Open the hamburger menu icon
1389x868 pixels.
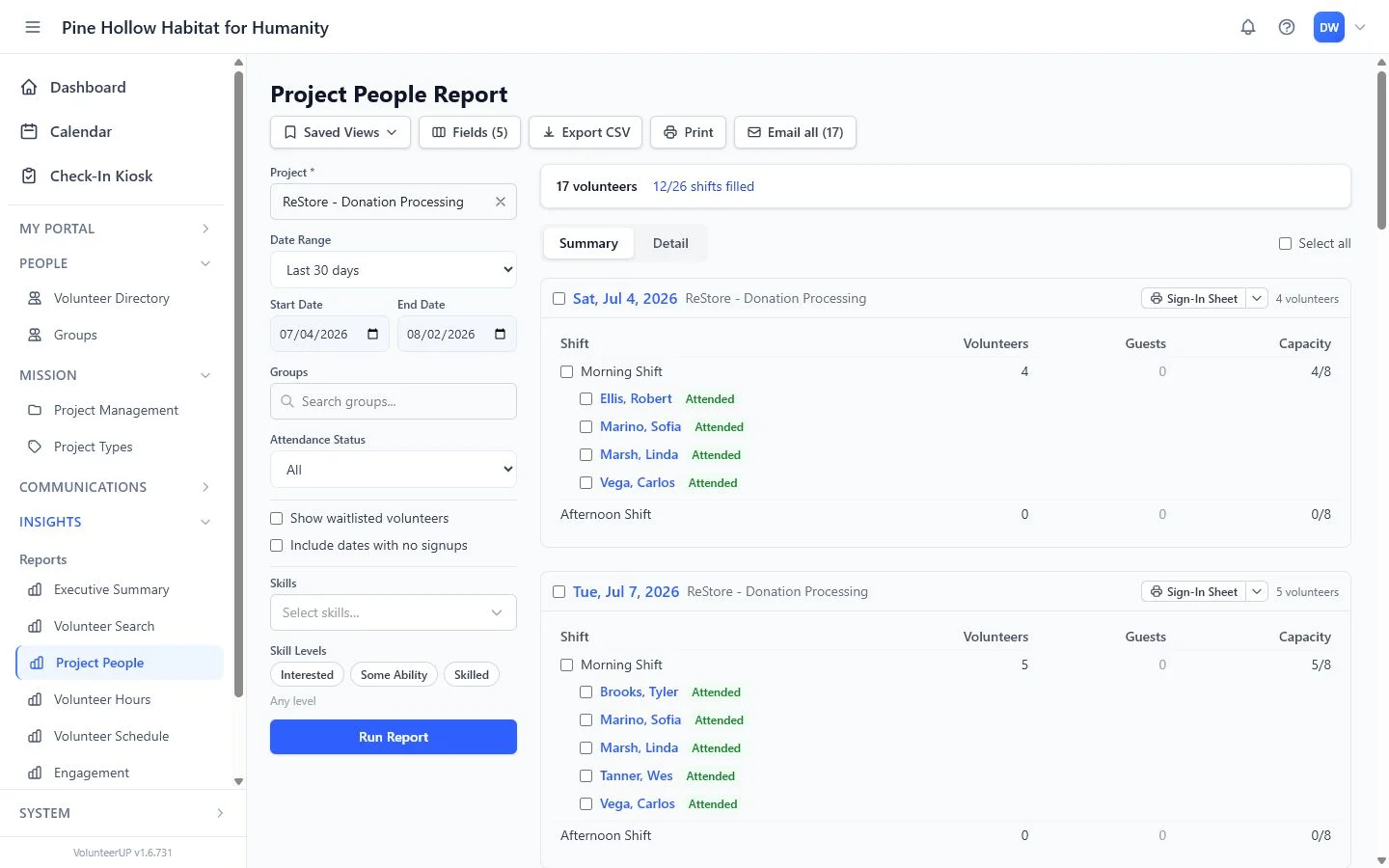33,27
